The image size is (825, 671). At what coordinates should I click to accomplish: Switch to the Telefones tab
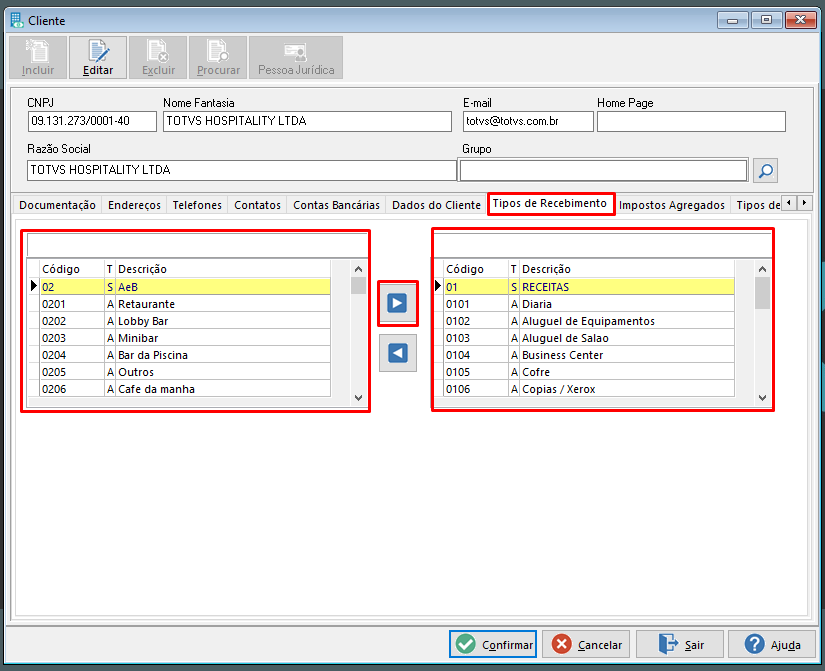click(x=197, y=205)
